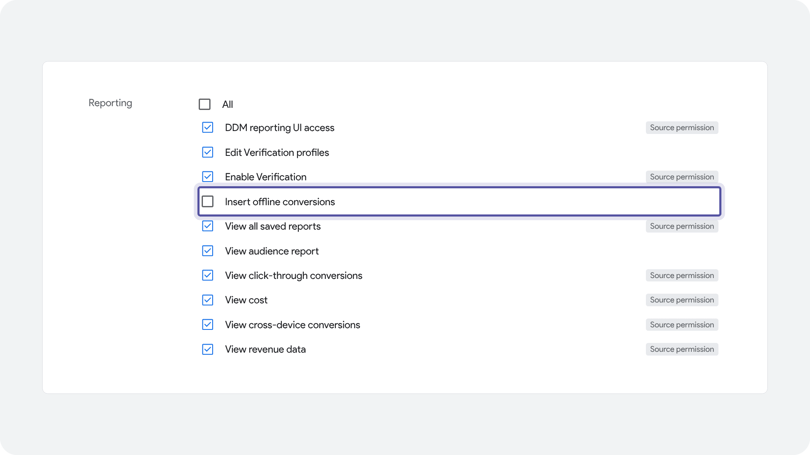Click the 'All' label text
Image resolution: width=810 pixels, height=455 pixels.
[x=227, y=104]
